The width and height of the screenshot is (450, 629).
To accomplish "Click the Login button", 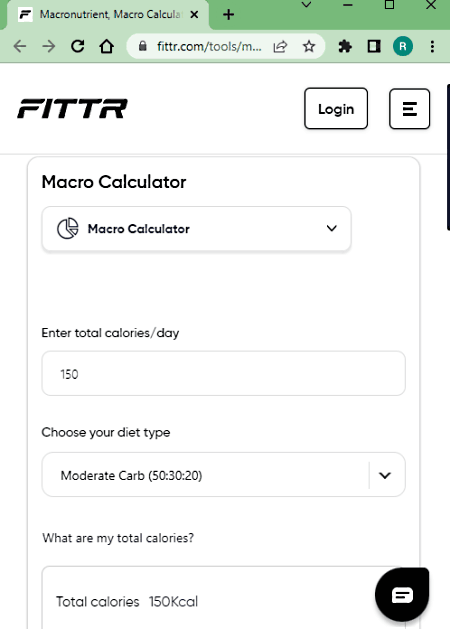I will [336, 109].
